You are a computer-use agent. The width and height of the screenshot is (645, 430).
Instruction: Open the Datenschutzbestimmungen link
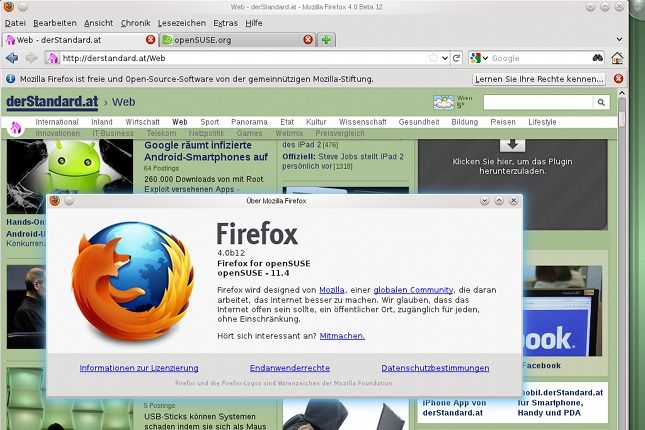click(x=435, y=368)
